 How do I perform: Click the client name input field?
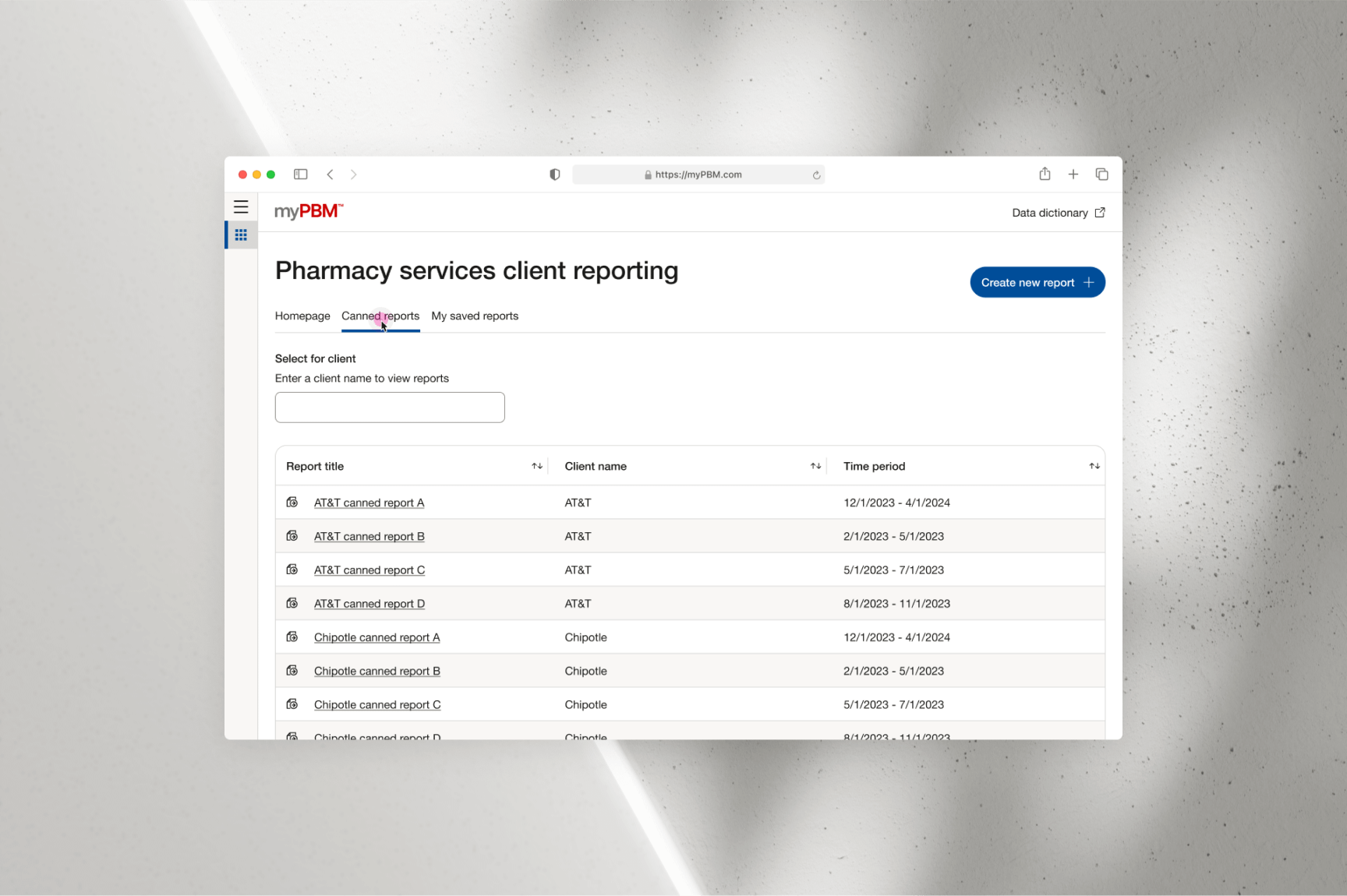(x=390, y=407)
